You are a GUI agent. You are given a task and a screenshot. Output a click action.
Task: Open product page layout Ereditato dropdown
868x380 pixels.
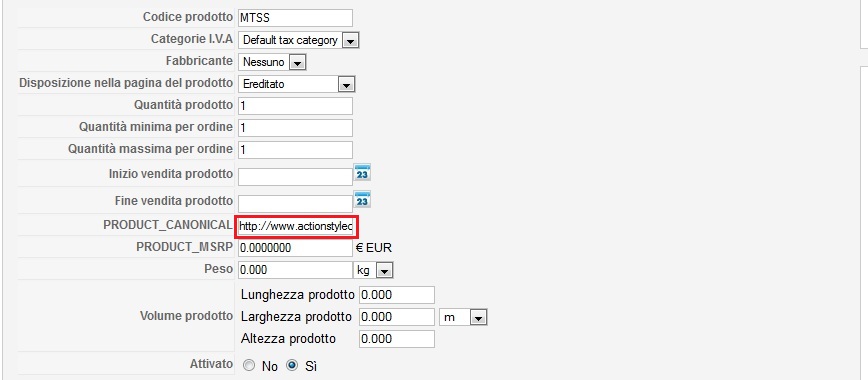tap(297, 84)
